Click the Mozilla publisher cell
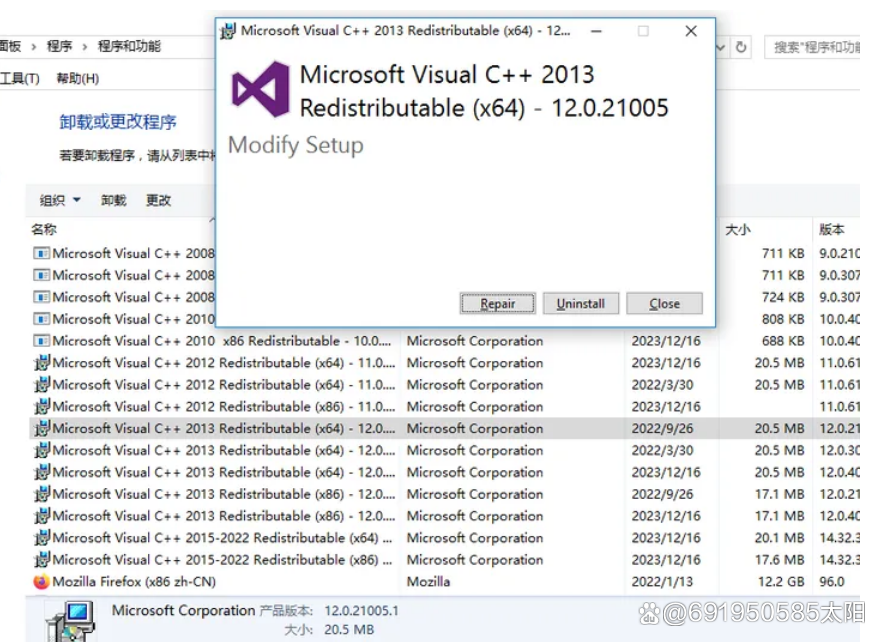The image size is (883, 644). point(429,582)
